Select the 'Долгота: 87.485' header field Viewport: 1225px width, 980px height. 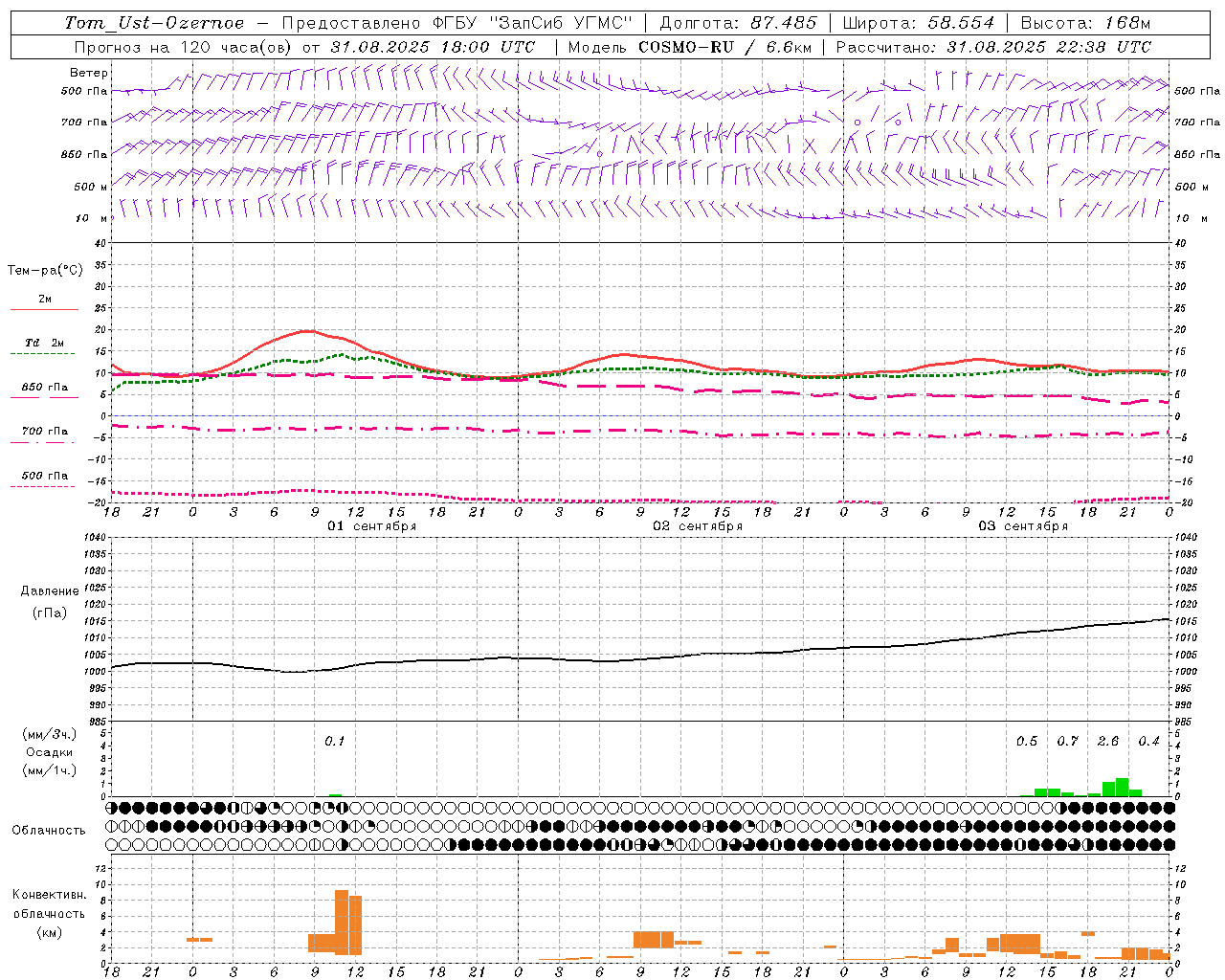pos(739,23)
